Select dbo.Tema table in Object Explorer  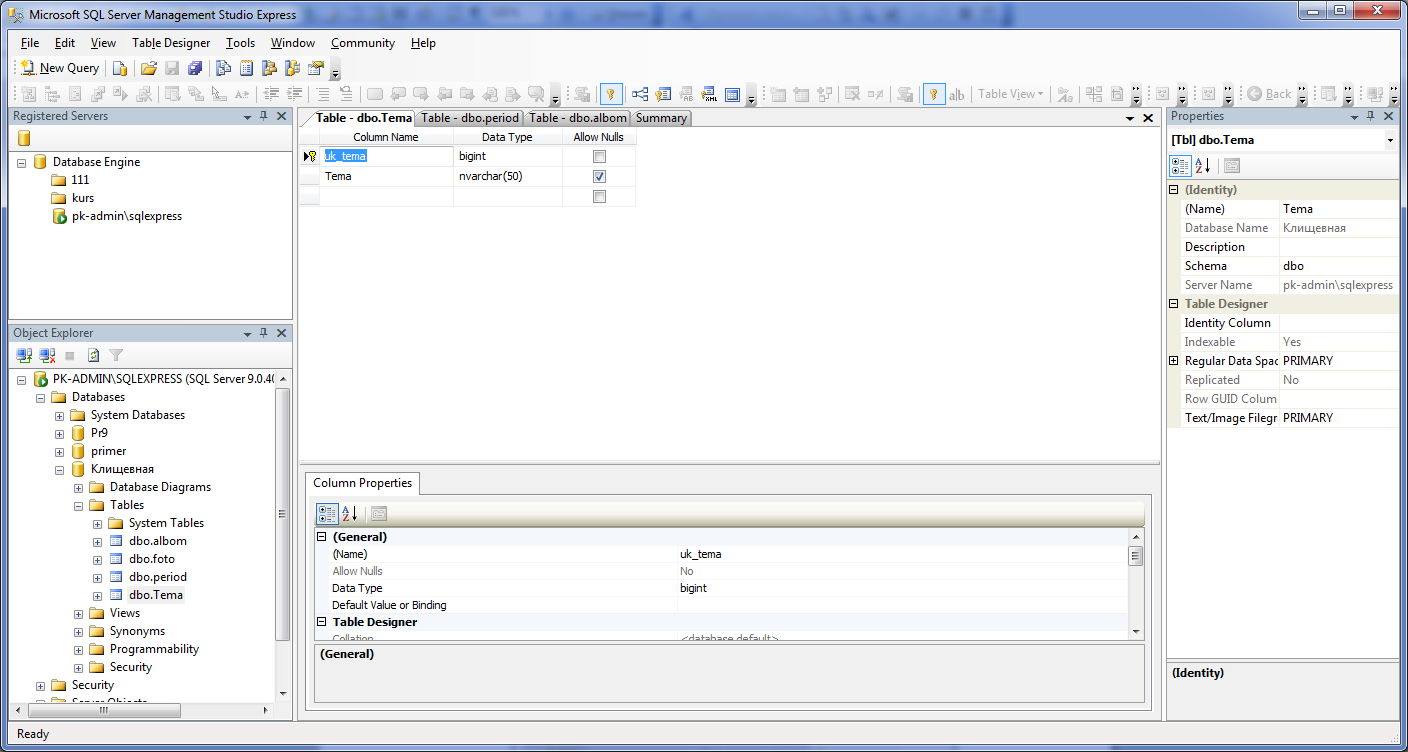click(x=156, y=595)
